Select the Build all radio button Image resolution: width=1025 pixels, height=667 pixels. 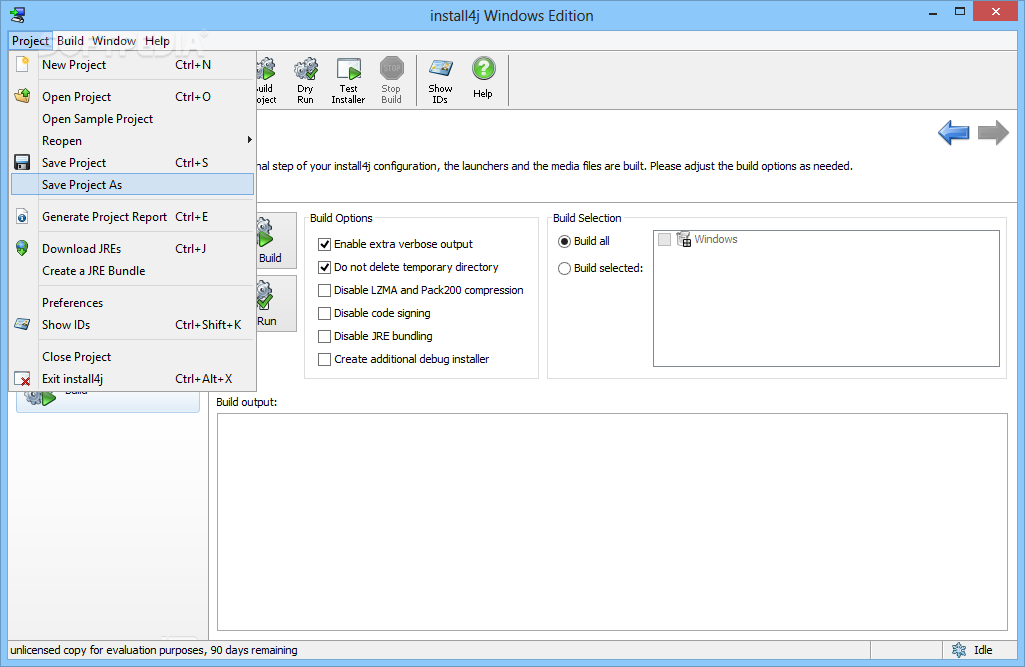point(564,241)
